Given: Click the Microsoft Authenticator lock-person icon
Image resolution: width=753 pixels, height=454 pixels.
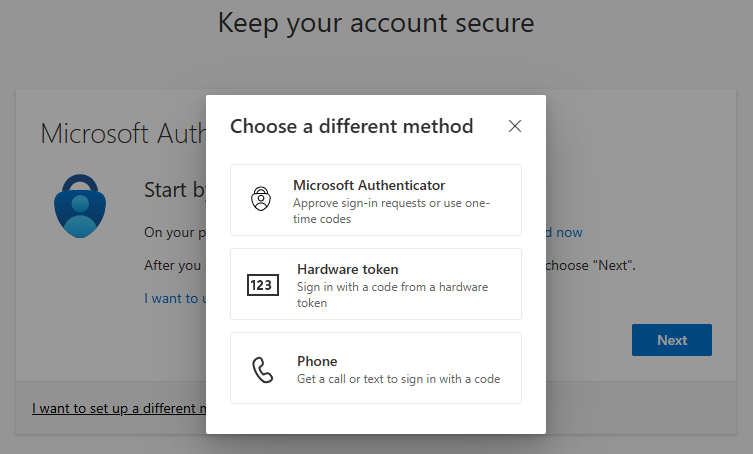Looking at the screenshot, I should [x=261, y=200].
